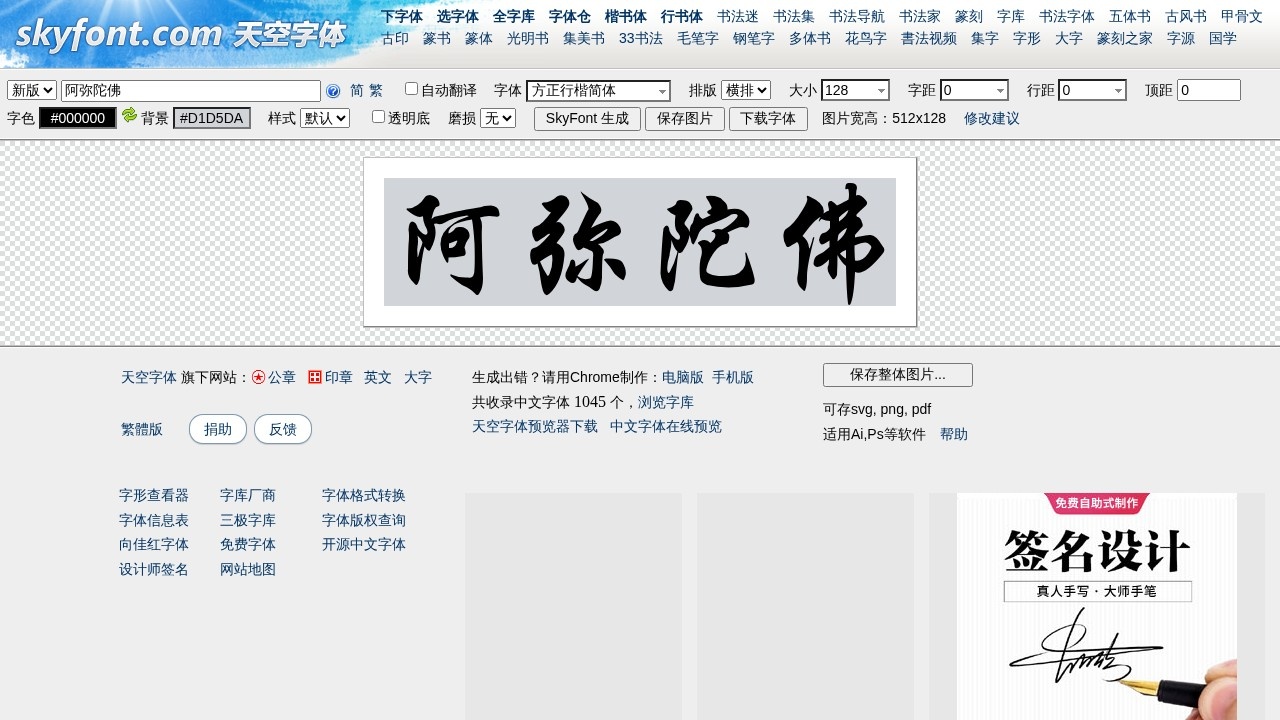The width and height of the screenshot is (1280, 720).
Task: Open the 样式 dropdown showing 默认
Action: click(324, 118)
